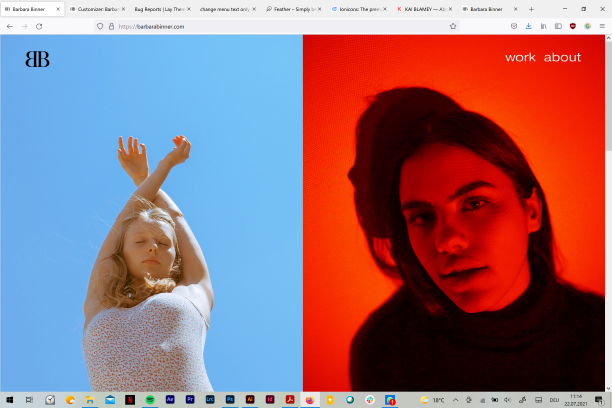Click the BB logo in the header
The image size is (612, 408).
point(38,59)
